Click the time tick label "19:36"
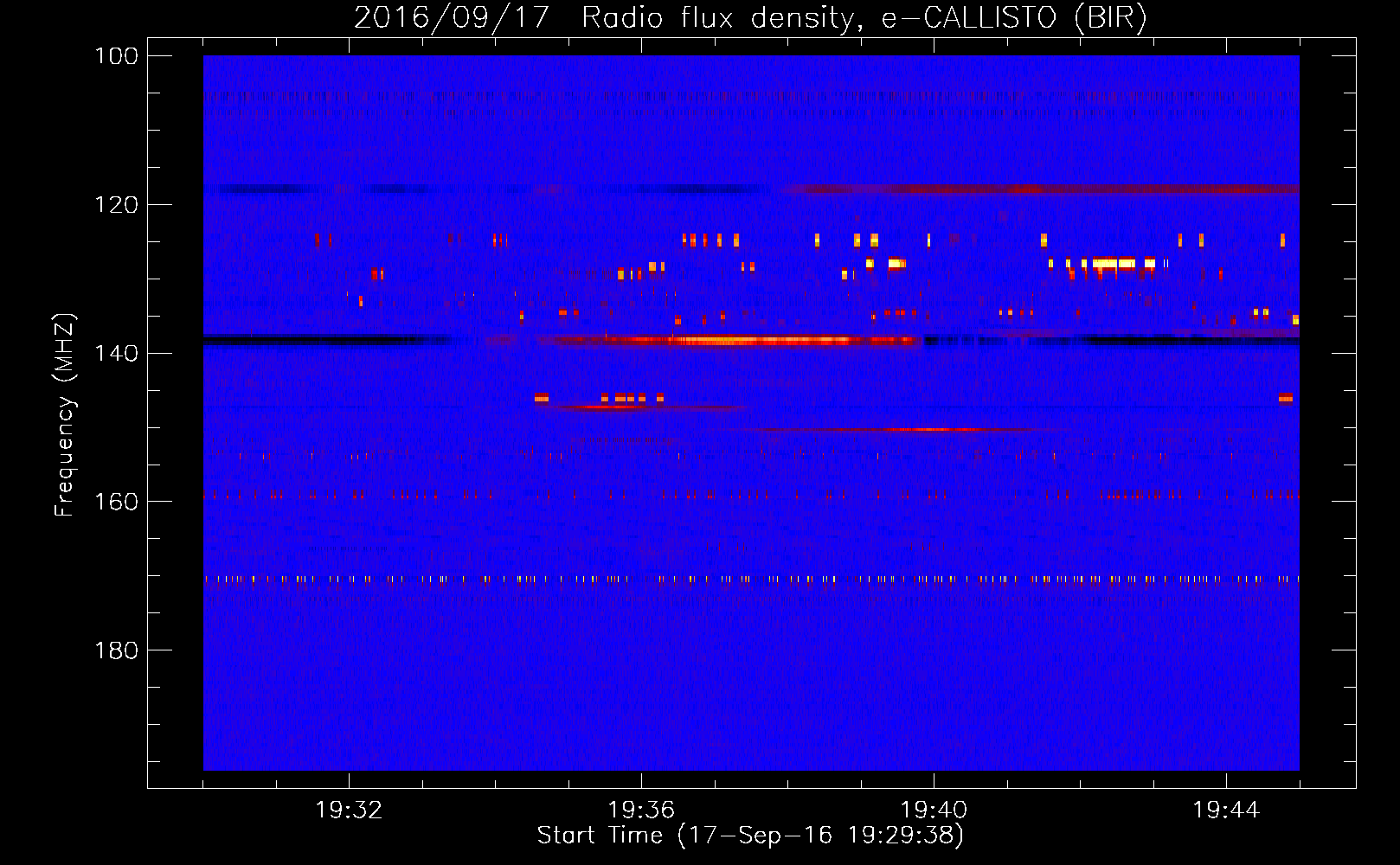The height and width of the screenshot is (865, 1400). pos(641,811)
